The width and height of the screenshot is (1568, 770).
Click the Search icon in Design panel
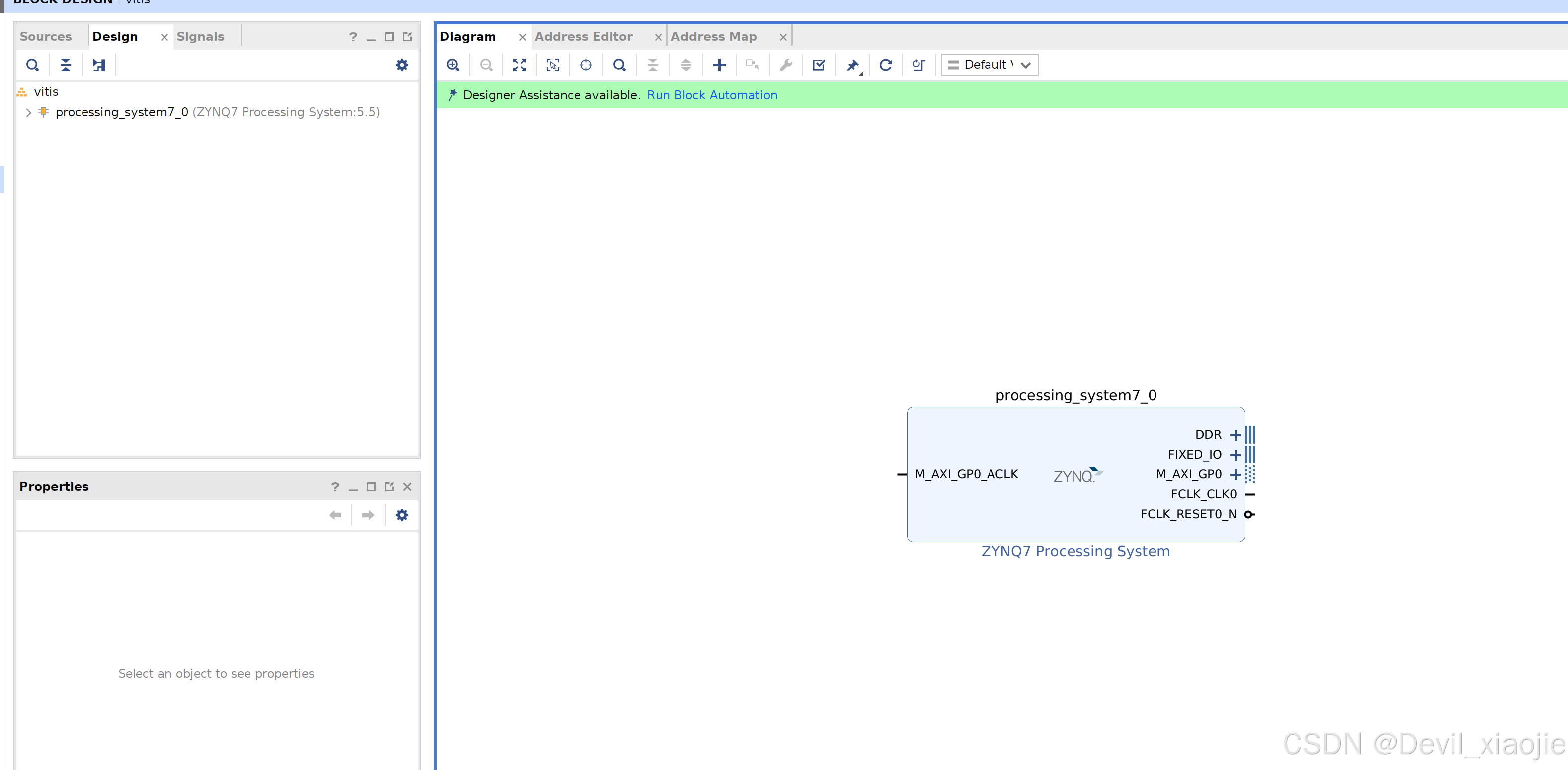point(32,65)
